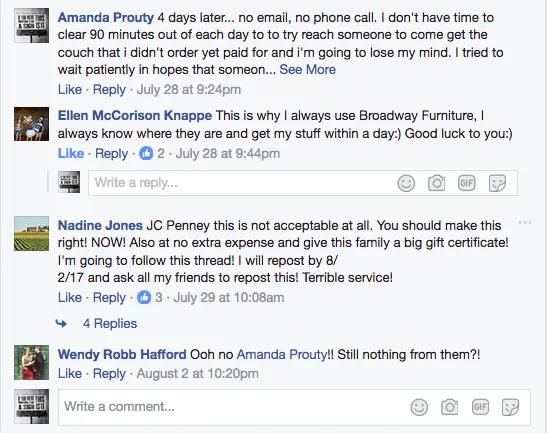
Task: Open sticker picker in reply box
Action: [497, 184]
